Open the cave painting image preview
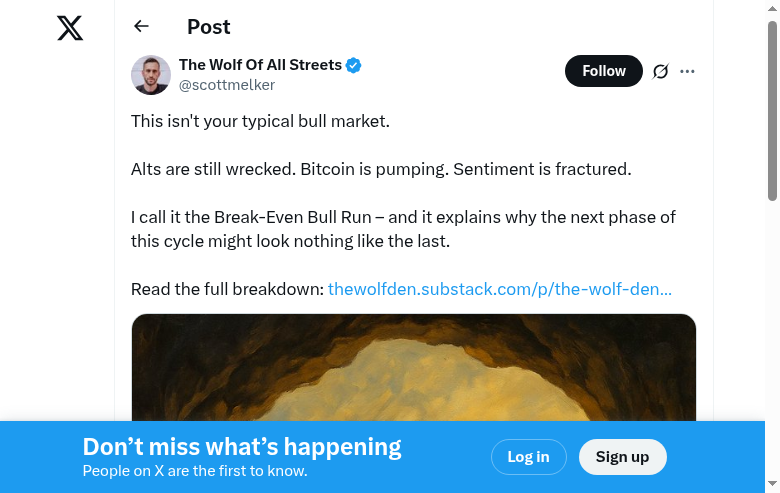Image resolution: width=780 pixels, height=493 pixels. pos(413,368)
